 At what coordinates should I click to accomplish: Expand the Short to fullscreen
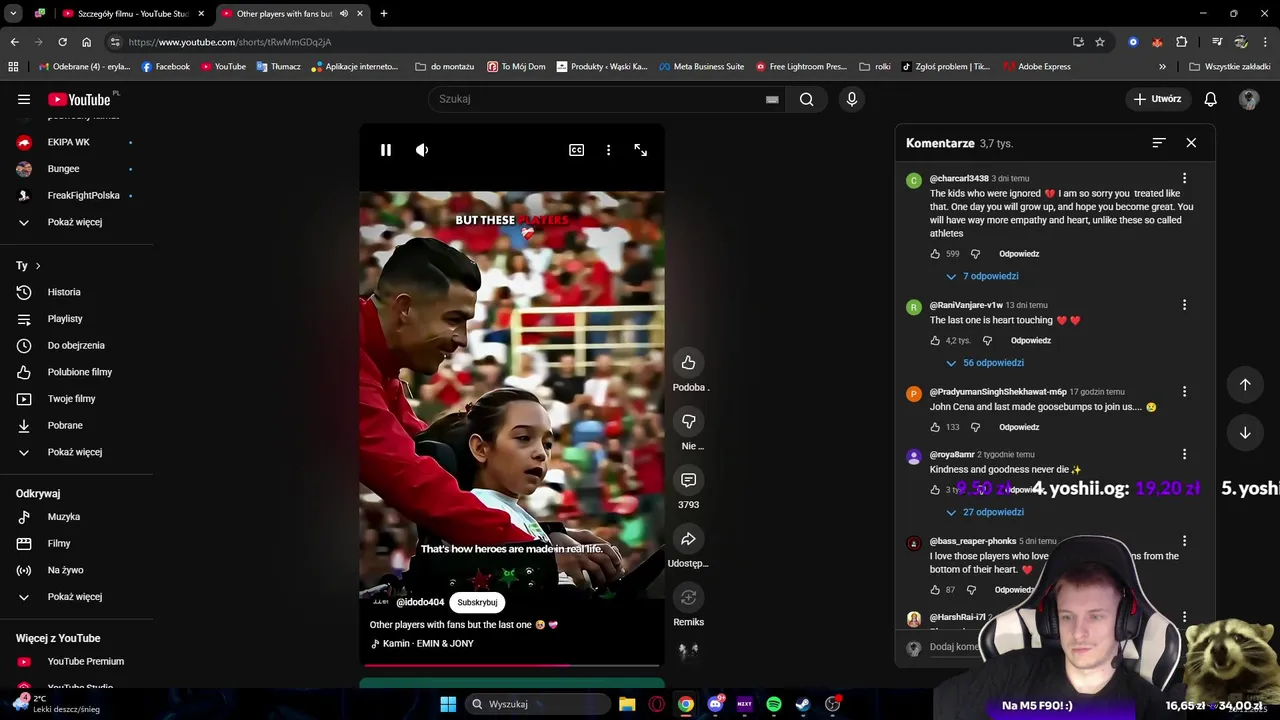(641, 150)
